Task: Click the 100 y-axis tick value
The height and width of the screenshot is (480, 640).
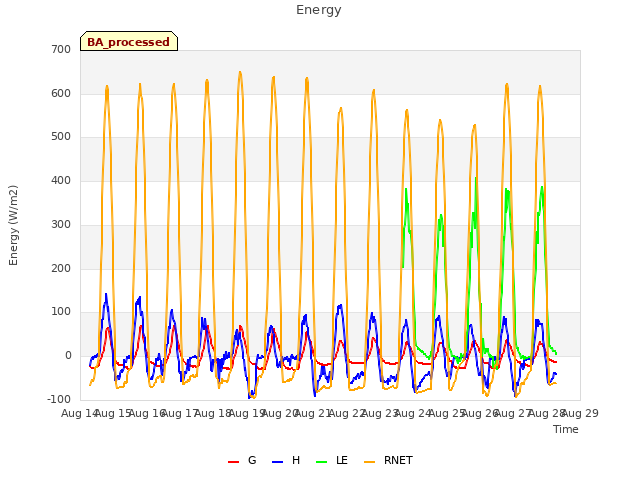Action: tap(61, 312)
